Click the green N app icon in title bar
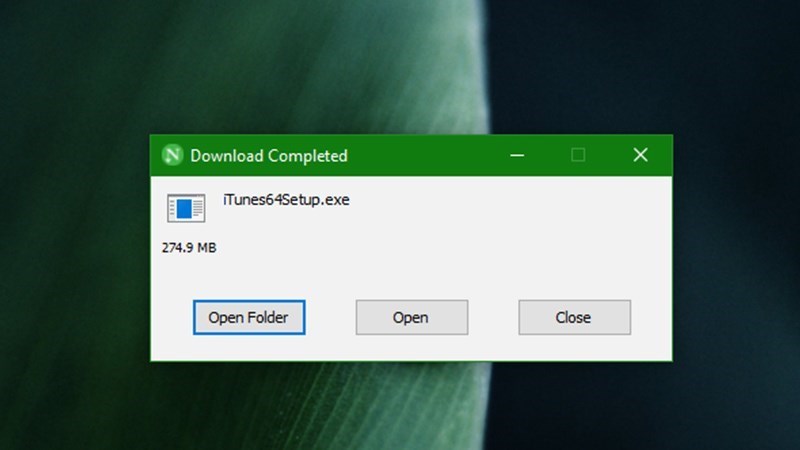 tap(172, 155)
